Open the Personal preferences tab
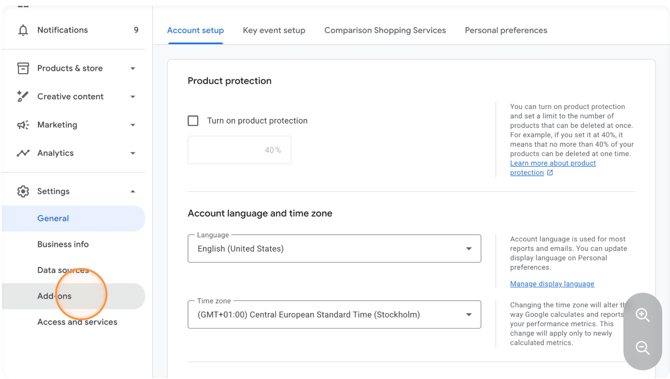 pyautogui.click(x=506, y=30)
